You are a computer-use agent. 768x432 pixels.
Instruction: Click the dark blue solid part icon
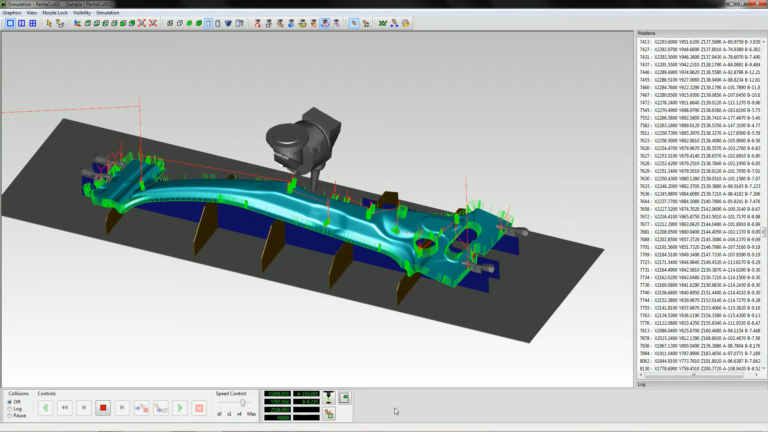tap(228, 23)
